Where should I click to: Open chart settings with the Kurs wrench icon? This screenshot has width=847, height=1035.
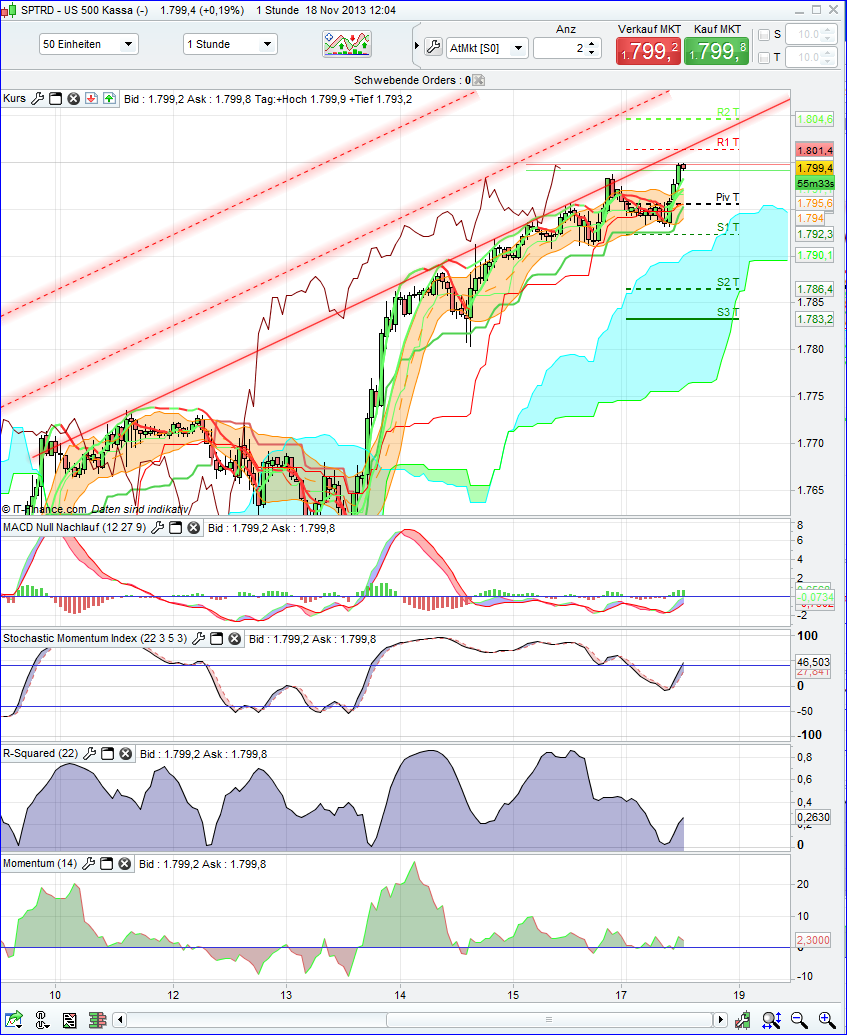coord(38,98)
